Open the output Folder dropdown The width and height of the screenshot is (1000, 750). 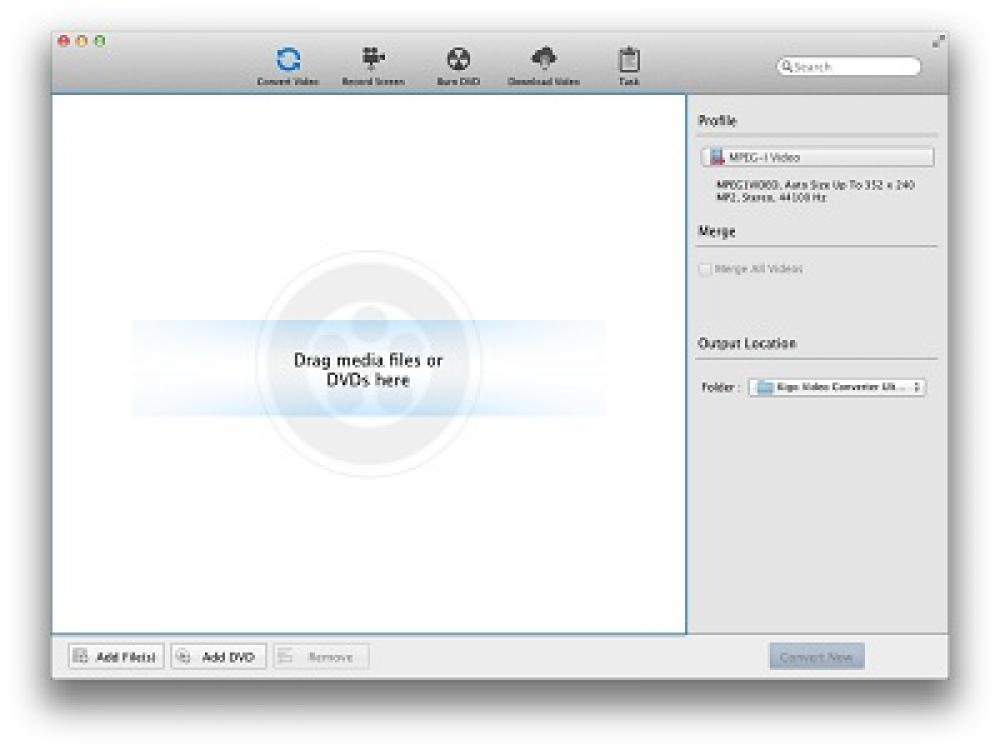[x=840, y=387]
